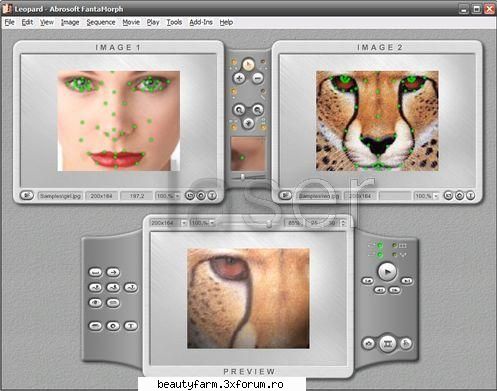Click the Image 1 filename field

(x=60, y=196)
